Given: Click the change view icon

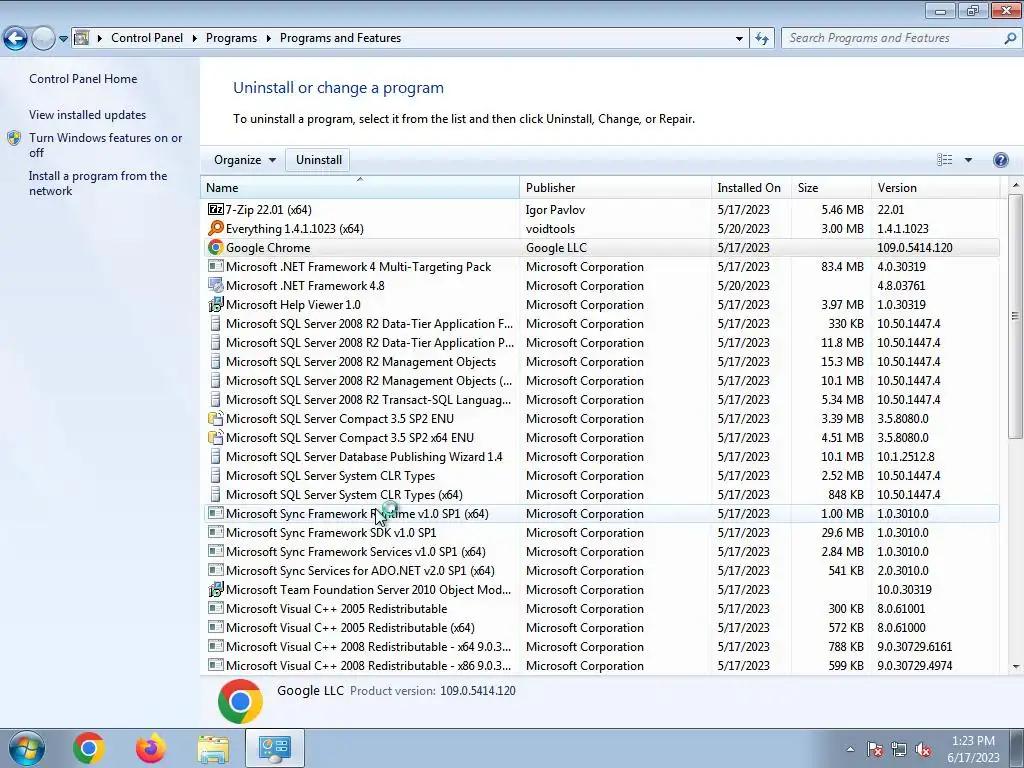Looking at the screenshot, I should (x=944, y=160).
